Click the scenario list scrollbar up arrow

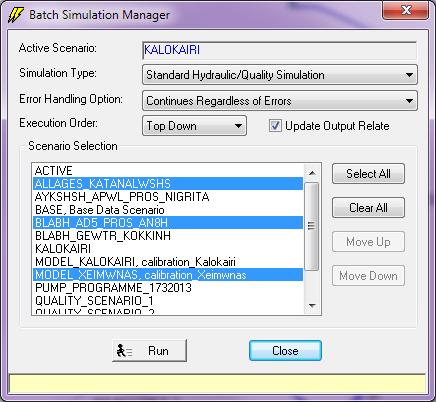tap(312, 173)
